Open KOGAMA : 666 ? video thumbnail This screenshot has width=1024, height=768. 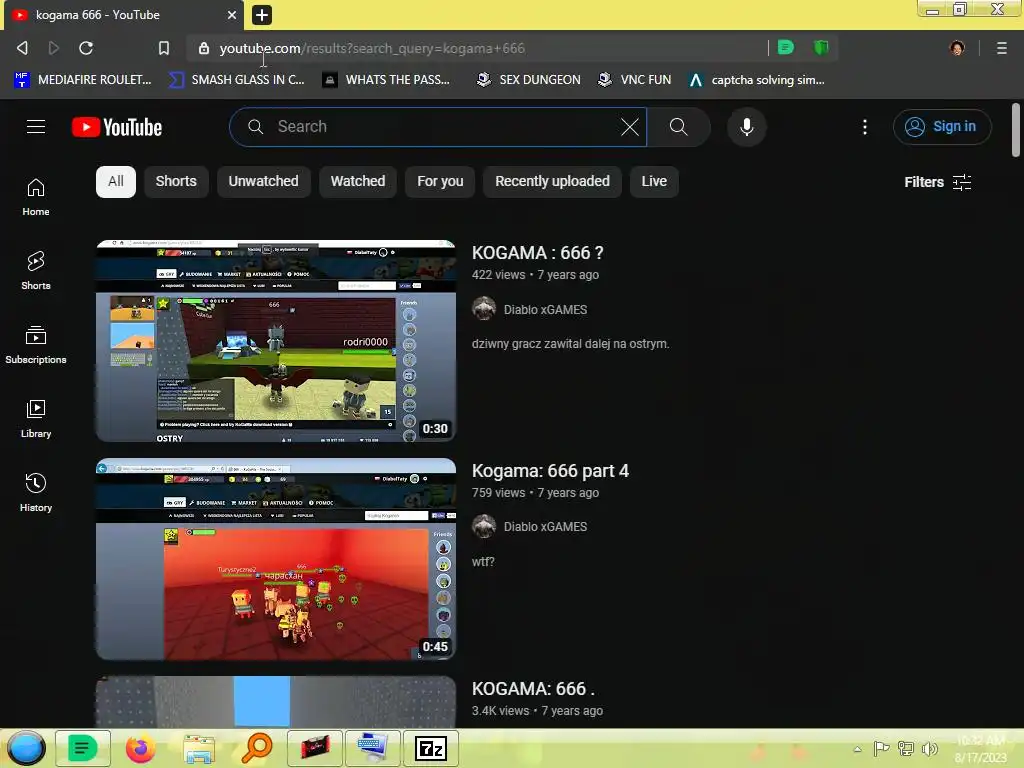(276, 341)
